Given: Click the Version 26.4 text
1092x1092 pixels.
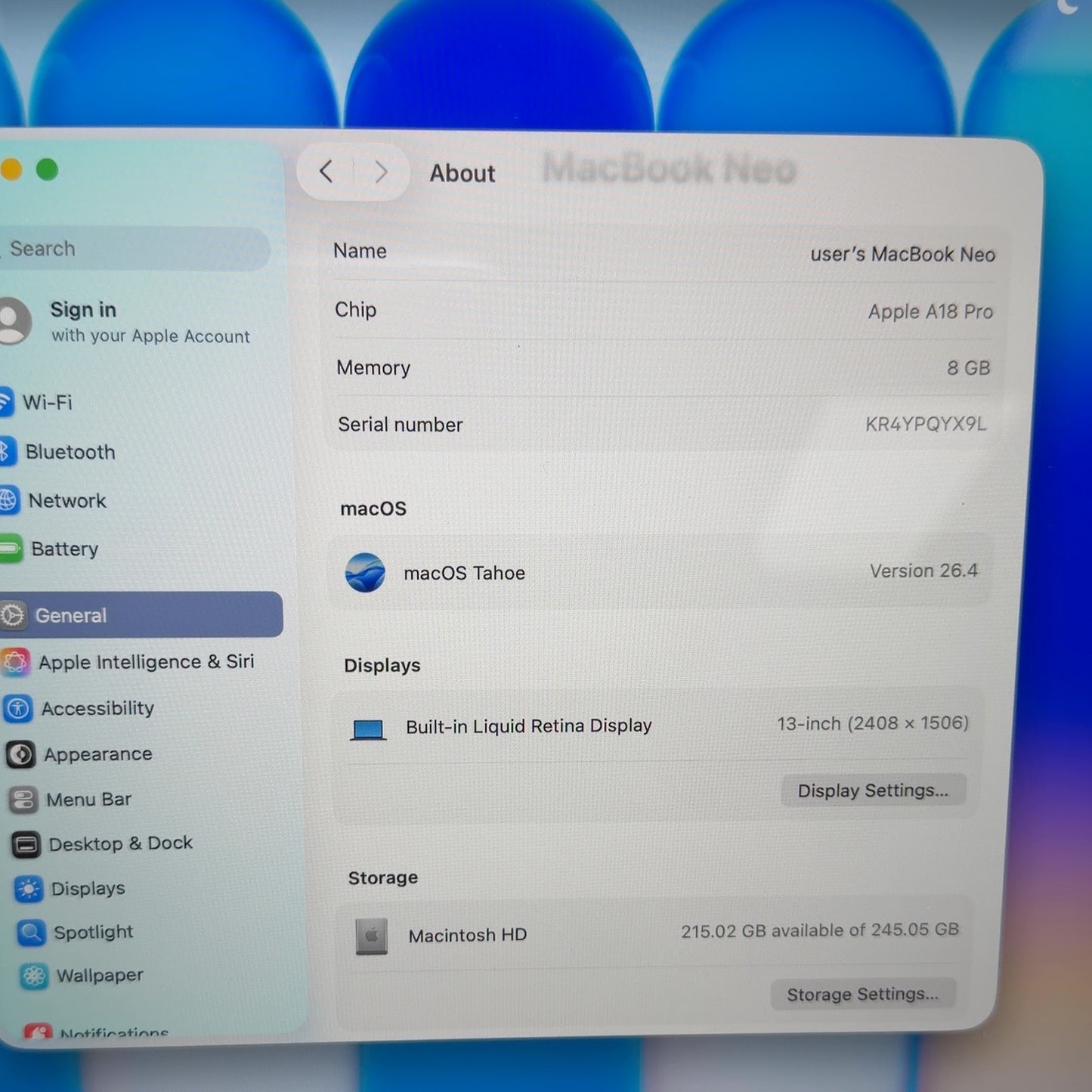Looking at the screenshot, I should coord(923,571).
